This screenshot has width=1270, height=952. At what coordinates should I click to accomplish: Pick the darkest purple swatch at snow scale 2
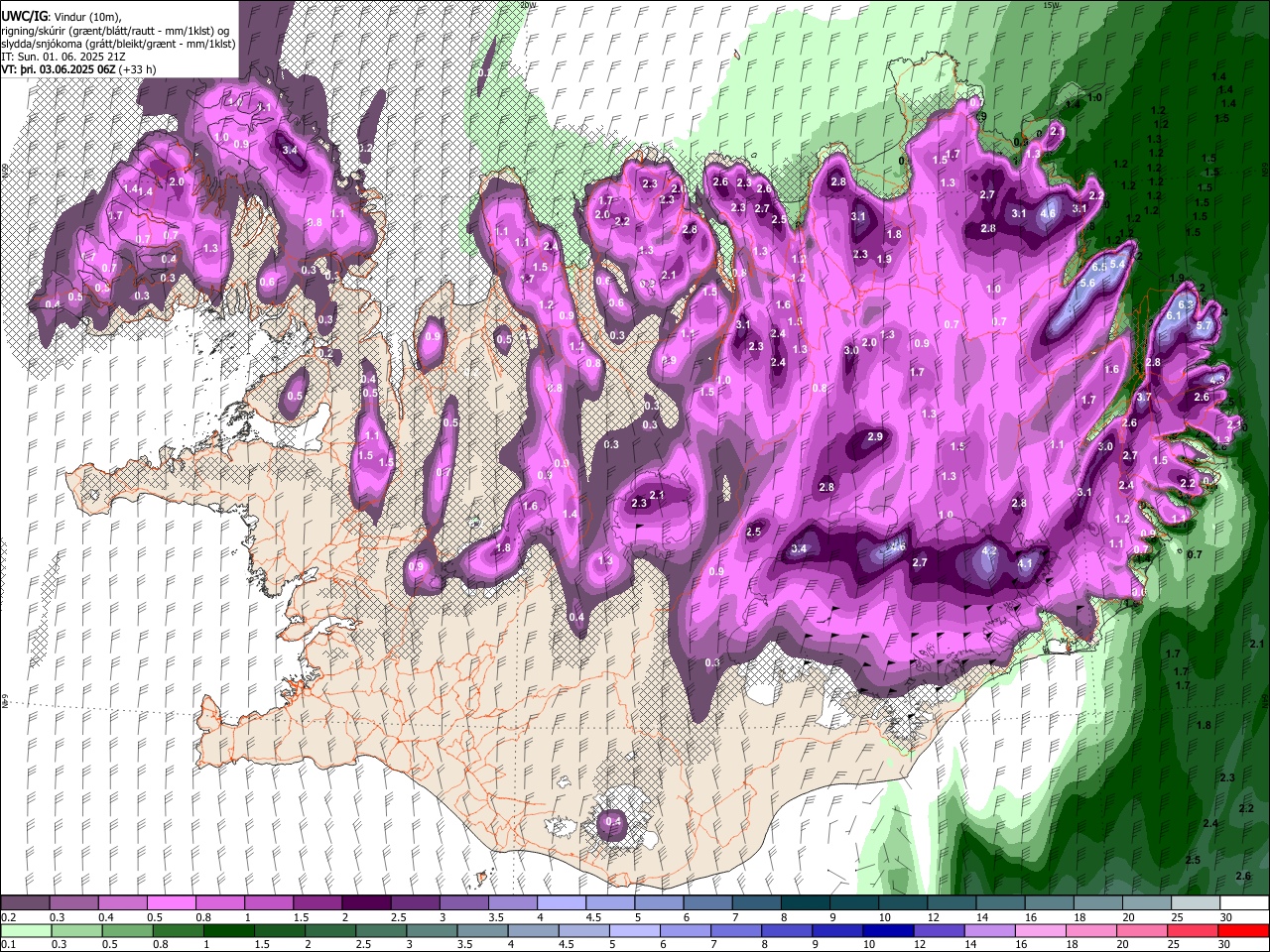click(365, 903)
